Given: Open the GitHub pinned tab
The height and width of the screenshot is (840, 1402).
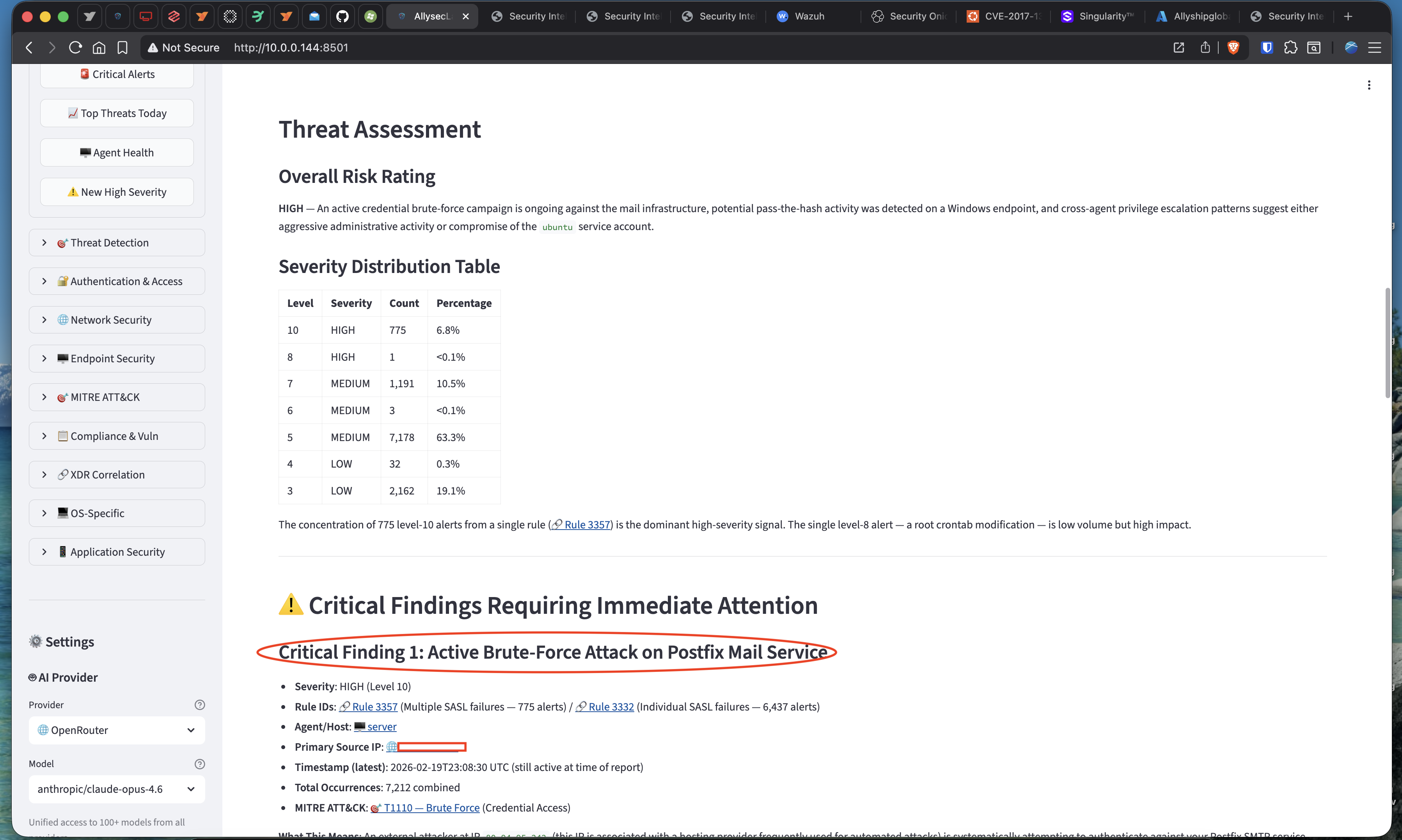Looking at the screenshot, I should (342, 16).
